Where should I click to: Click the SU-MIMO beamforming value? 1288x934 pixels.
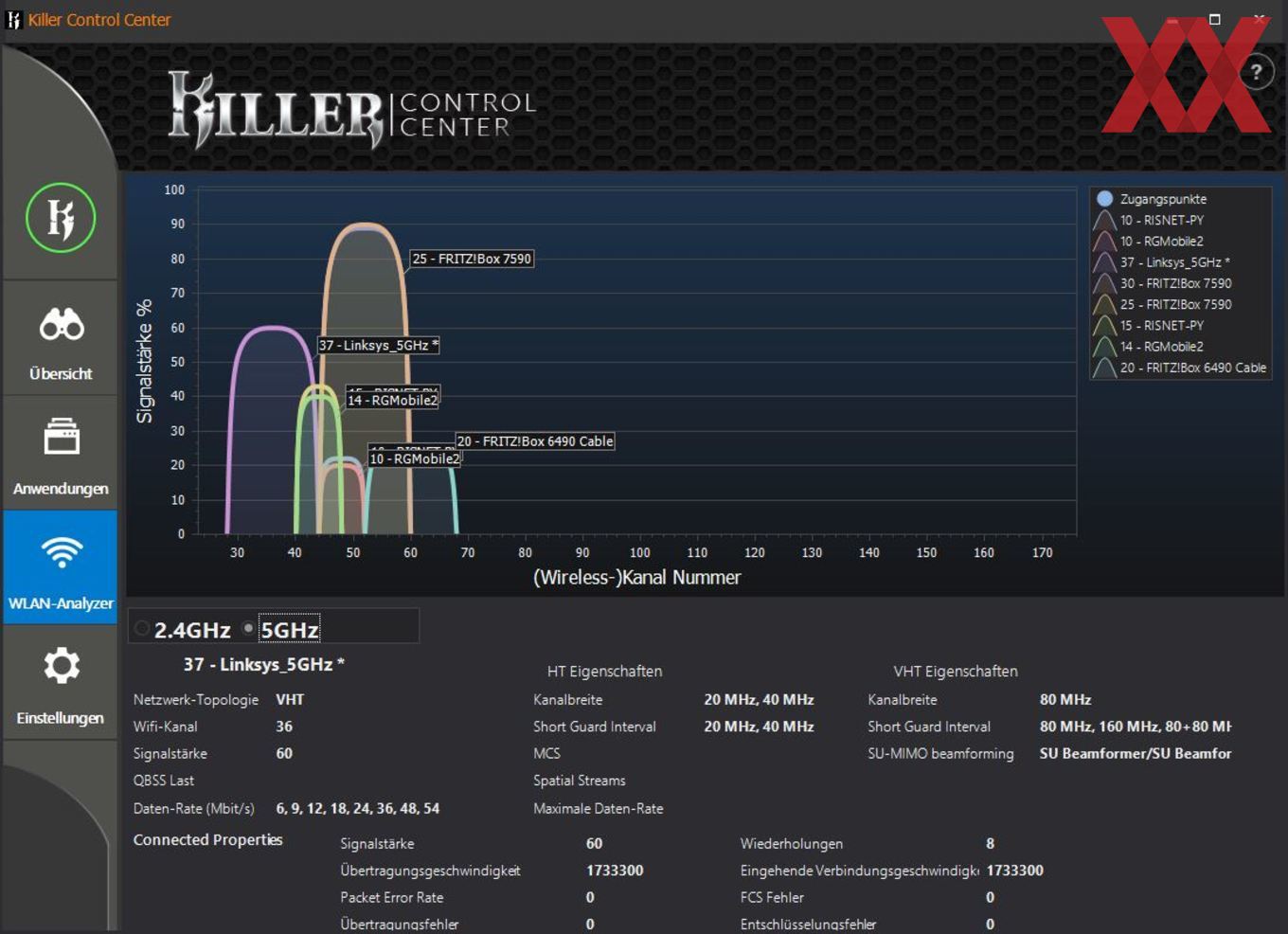(x=1136, y=754)
